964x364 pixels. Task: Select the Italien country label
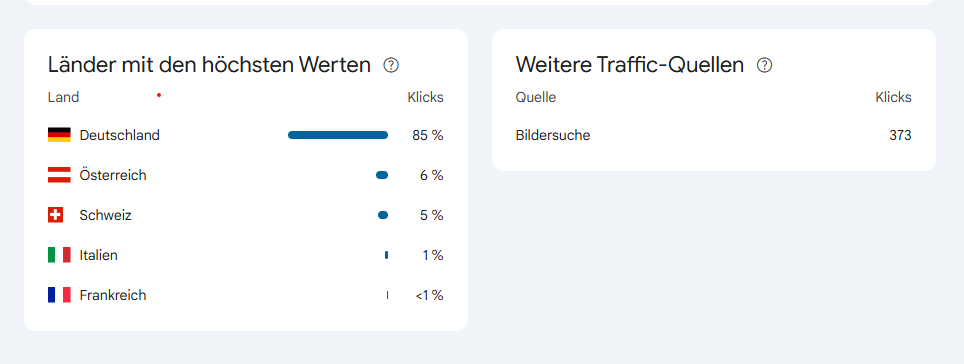(98, 255)
